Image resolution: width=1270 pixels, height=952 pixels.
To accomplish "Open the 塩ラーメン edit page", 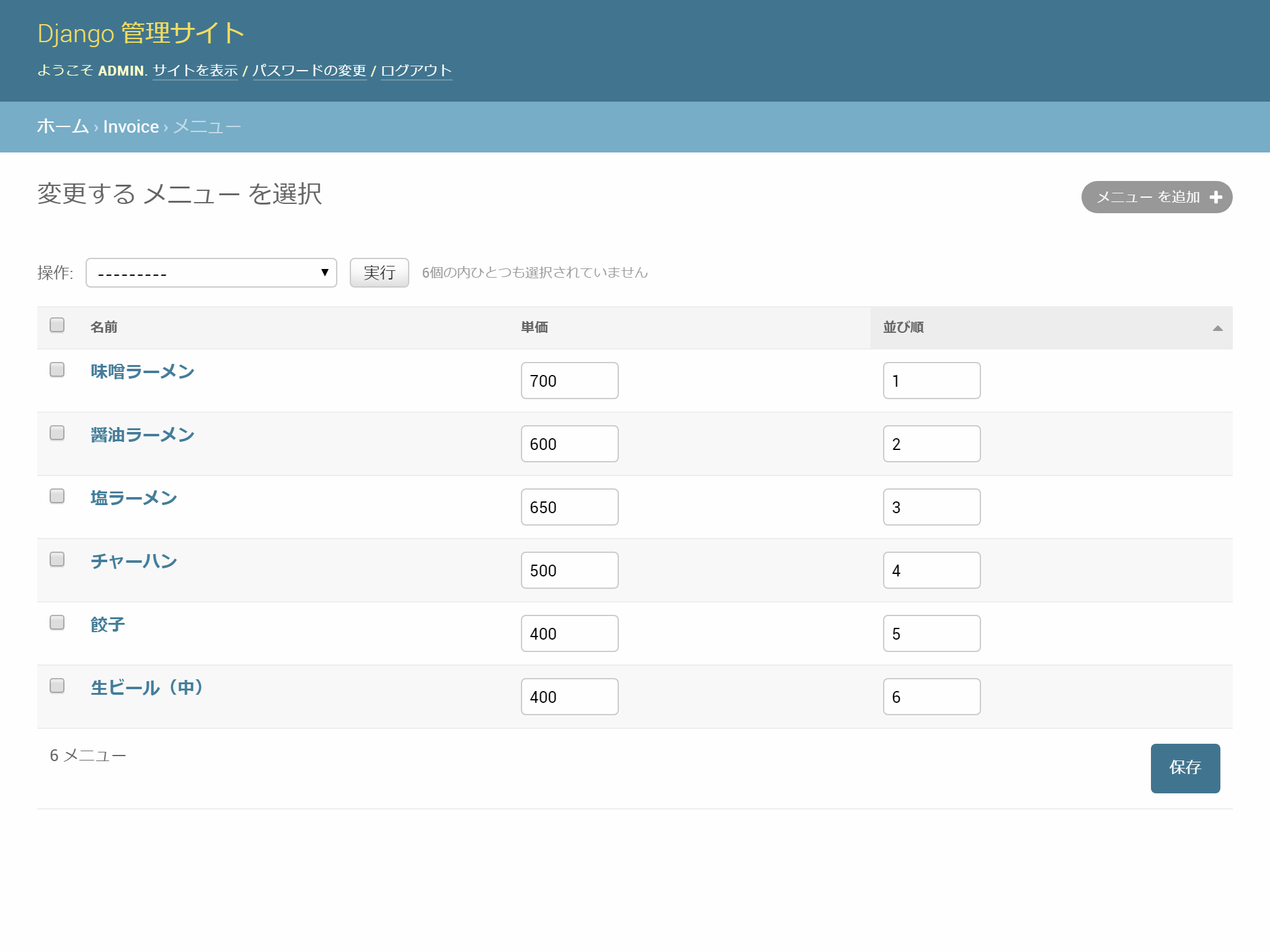I will pos(133,498).
